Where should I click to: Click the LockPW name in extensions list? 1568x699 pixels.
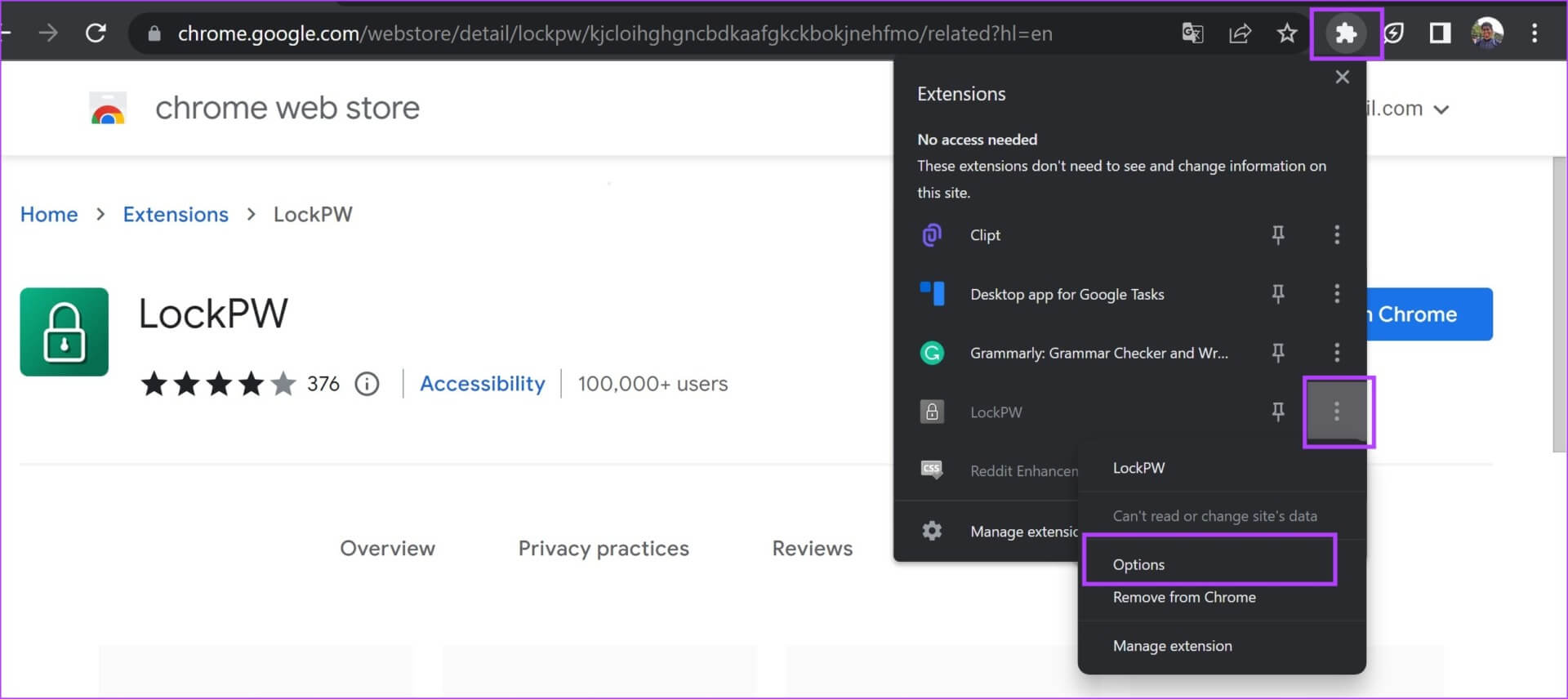pyautogui.click(x=996, y=412)
